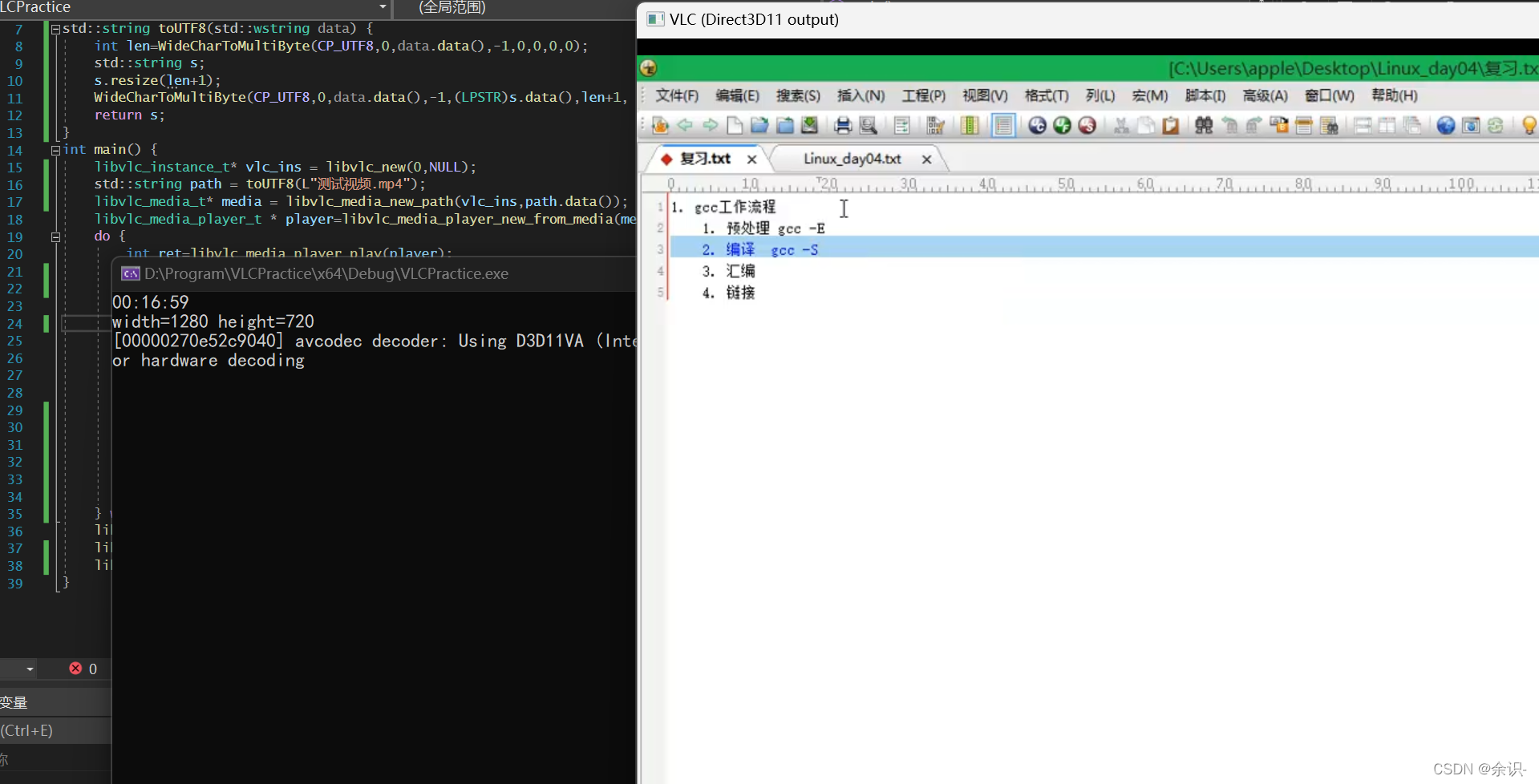Image resolution: width=1539 pixels, height=784 pixels.
Task: Click the highlighted lined-page toolbar icon
Action: point(1003,125)
